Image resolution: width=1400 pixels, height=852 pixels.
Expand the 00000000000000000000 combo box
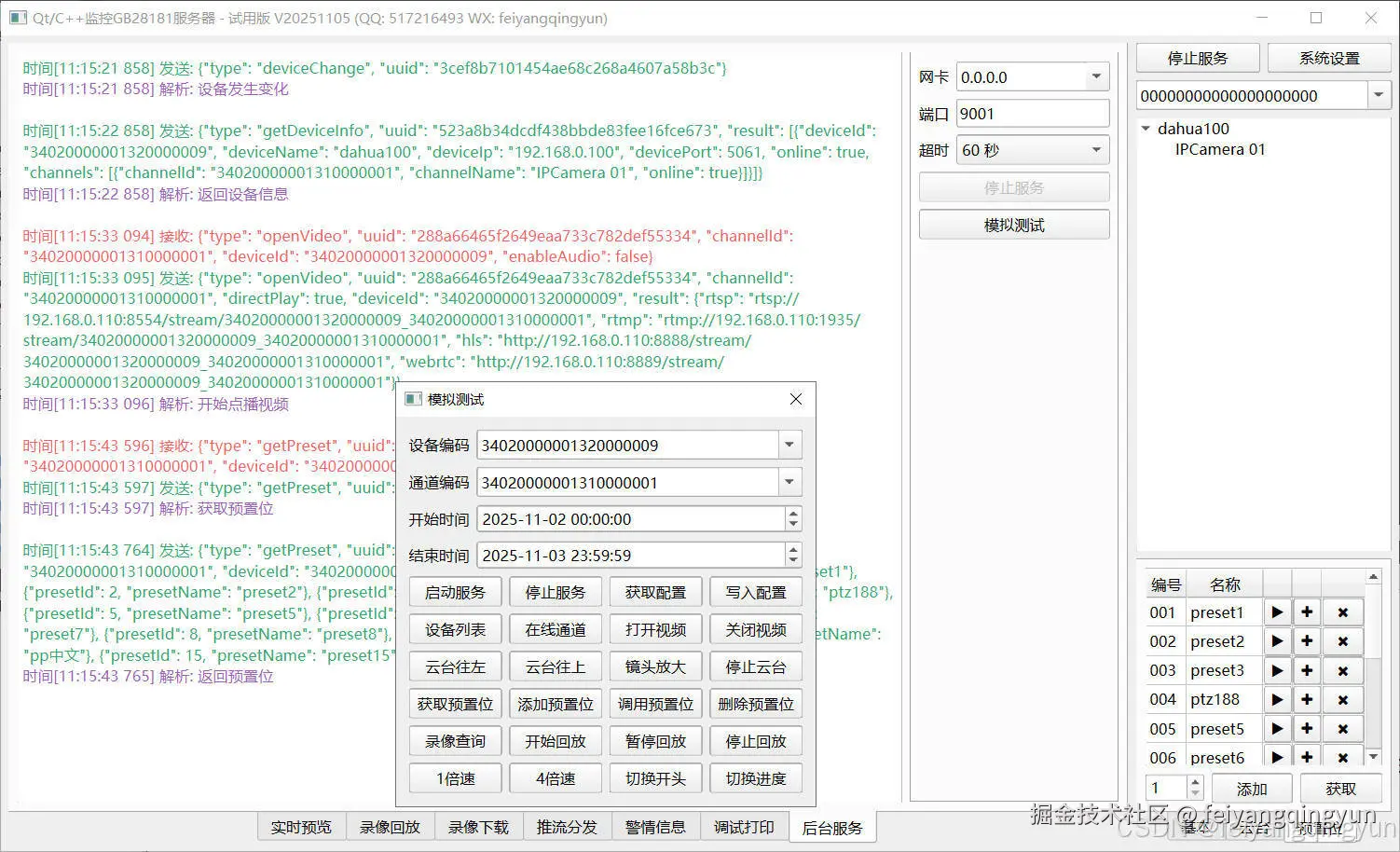pos(1379,95)
